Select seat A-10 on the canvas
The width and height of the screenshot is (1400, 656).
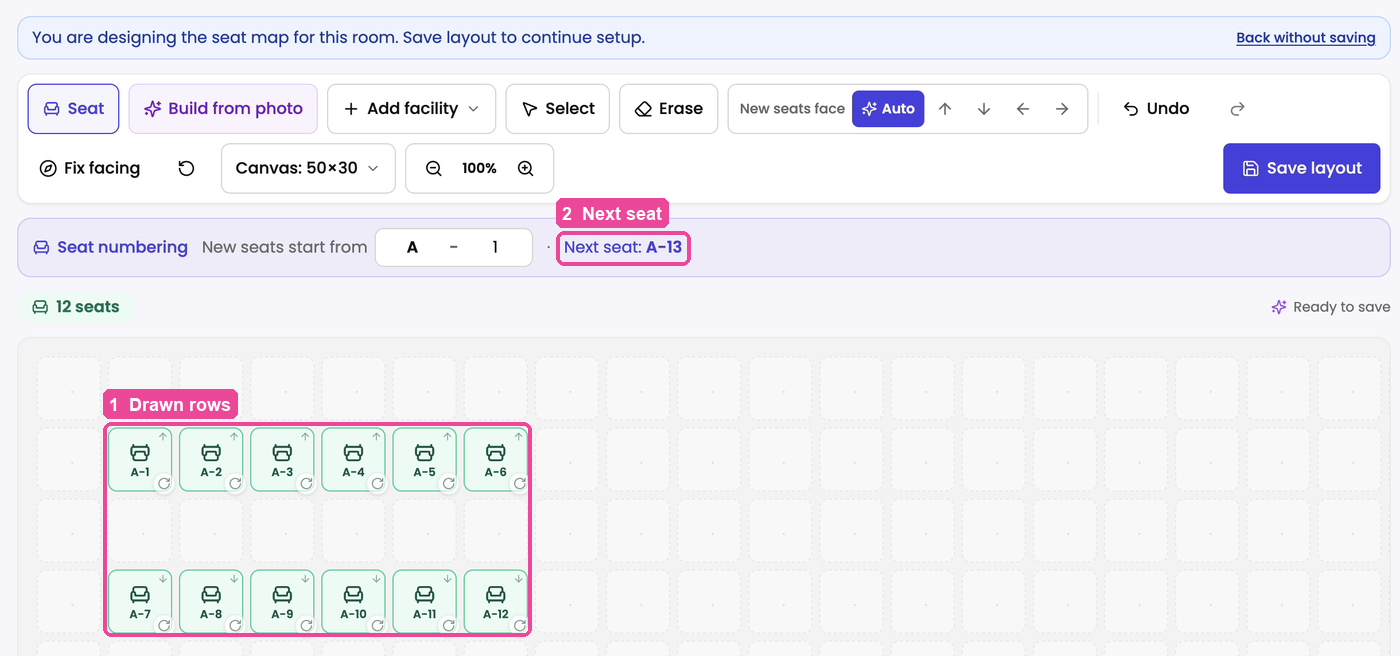(x=353, y=602)
